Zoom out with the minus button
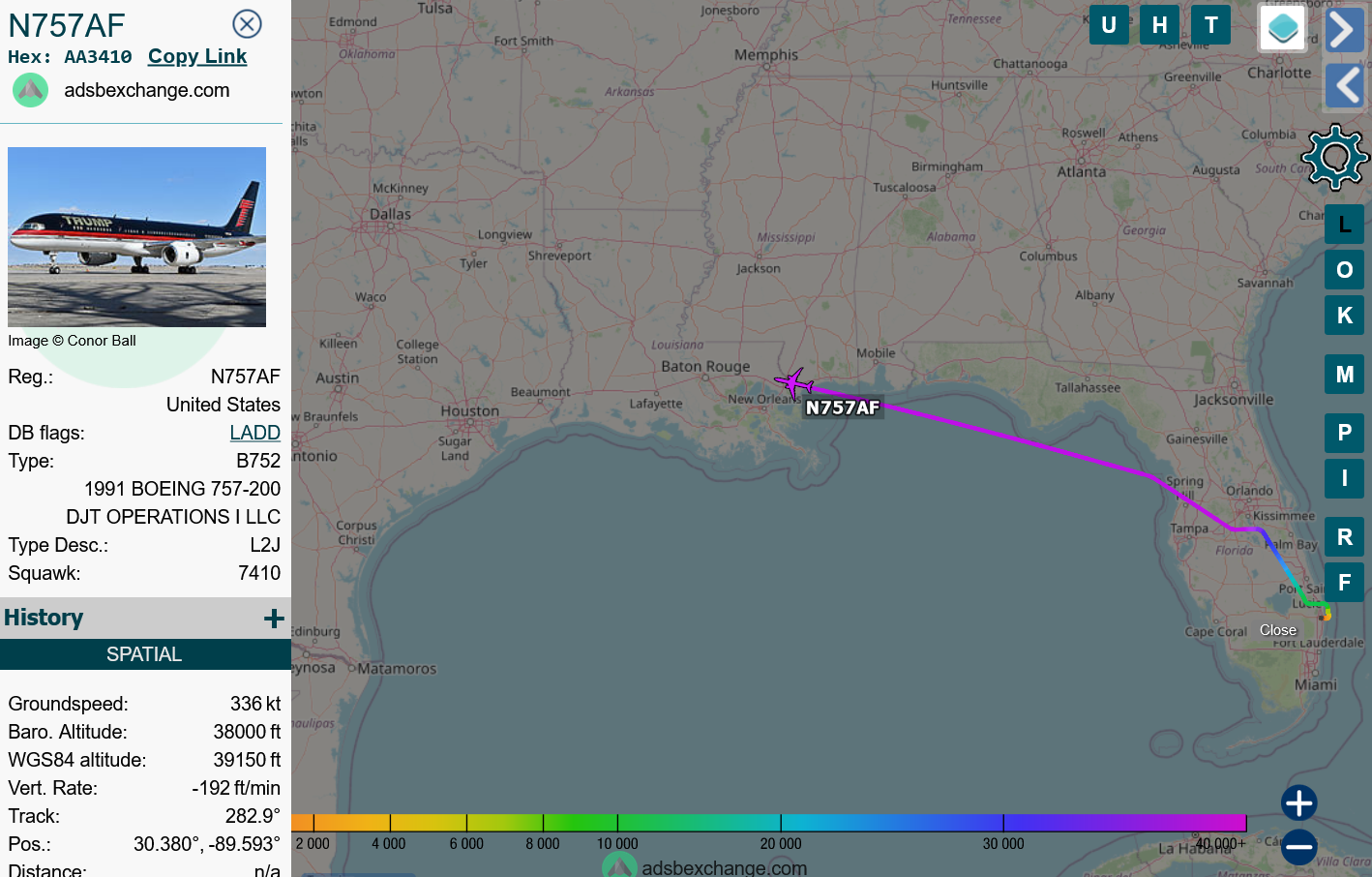Screen dimensions: 1372x877 click(x=1298, y=847)
